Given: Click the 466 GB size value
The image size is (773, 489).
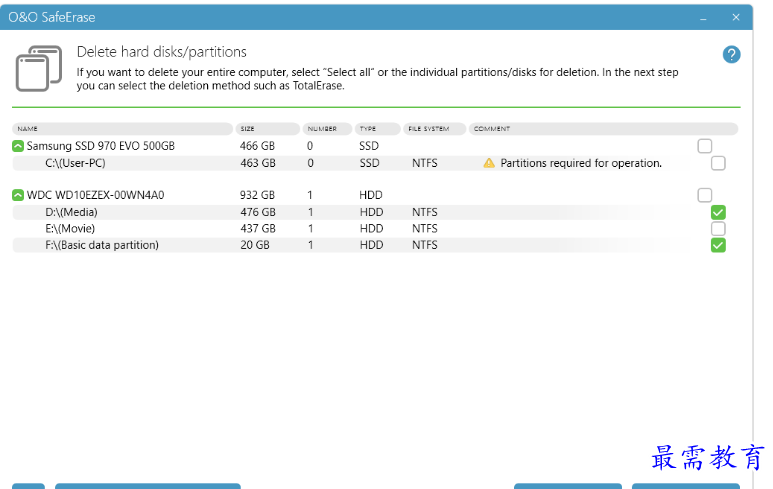Looking at the screenshot, I should click(257, 146).
